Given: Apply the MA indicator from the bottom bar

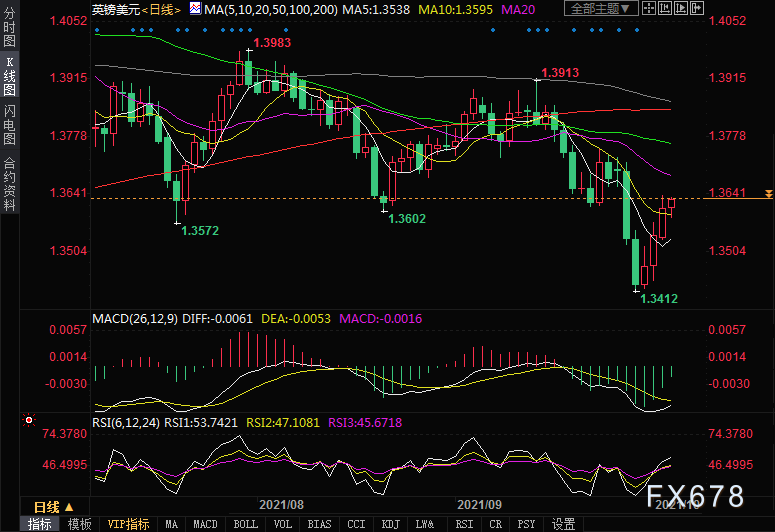Looking at the screenshot, I should 172,524.
